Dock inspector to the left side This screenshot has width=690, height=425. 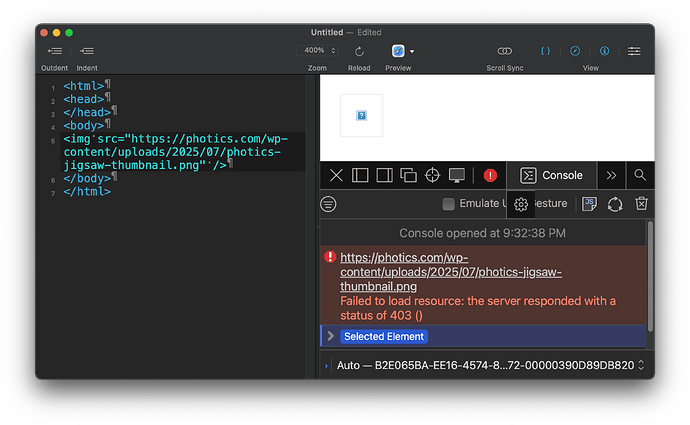[360, 175]
